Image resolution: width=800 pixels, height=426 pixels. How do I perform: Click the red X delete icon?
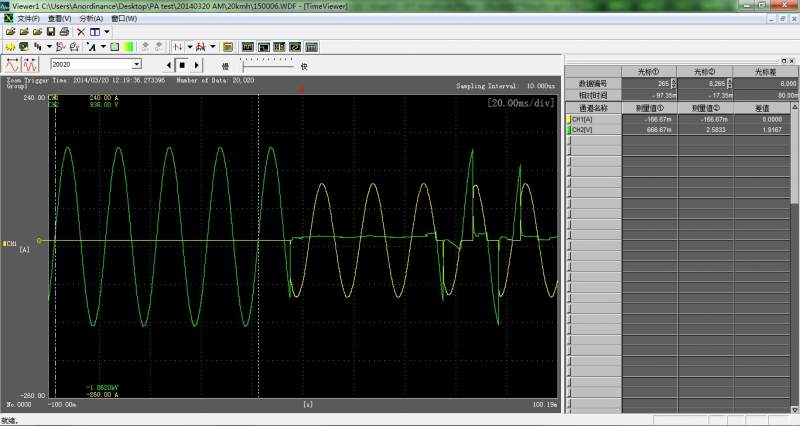[x=81, y=32]
